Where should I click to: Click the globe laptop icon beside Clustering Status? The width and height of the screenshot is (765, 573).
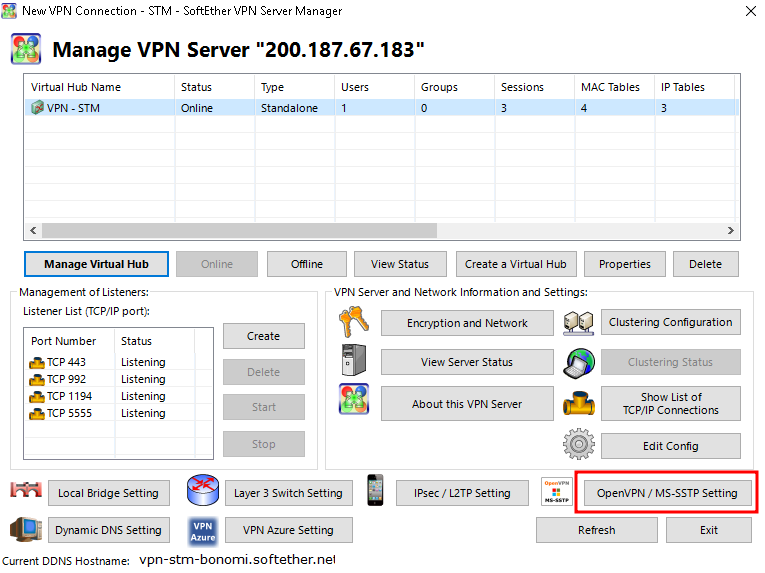point(579,363)
